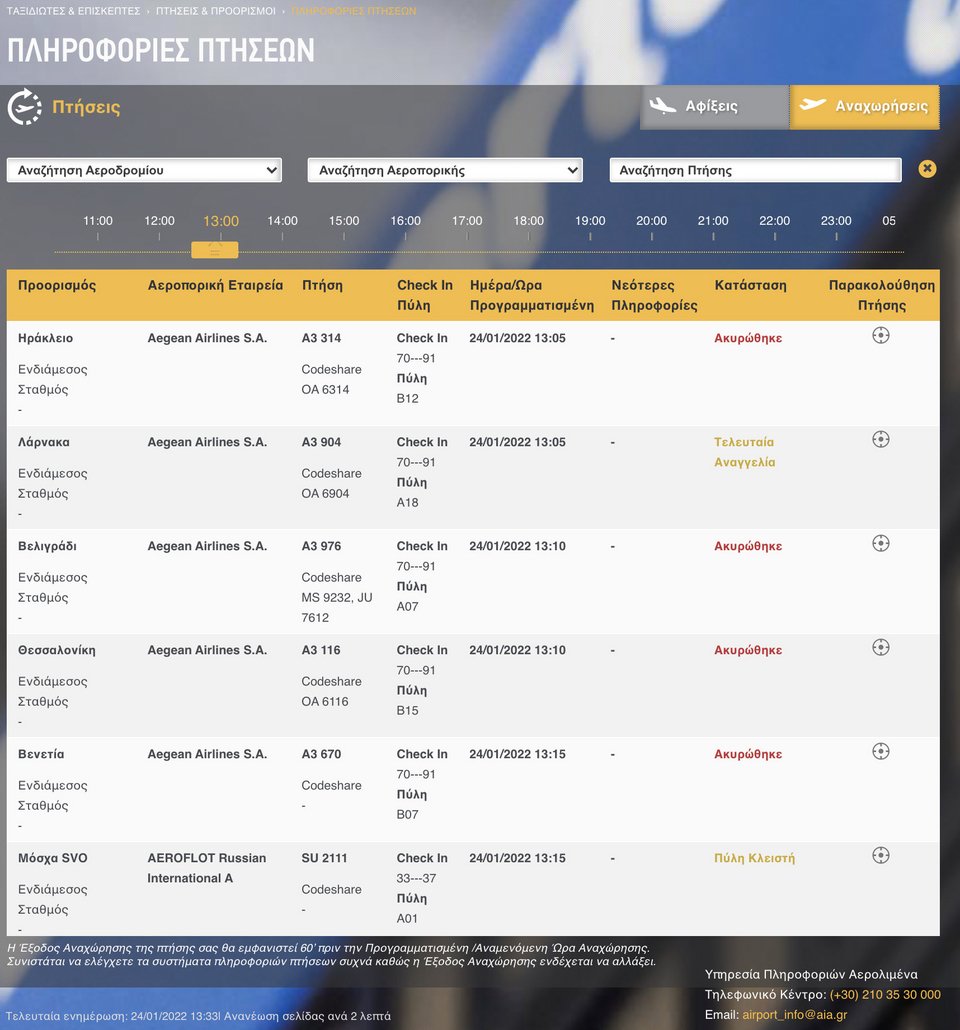Screen dimensions: 960x1030
Task: Select 22:00 on the timeline
Action: pos(775,221)
